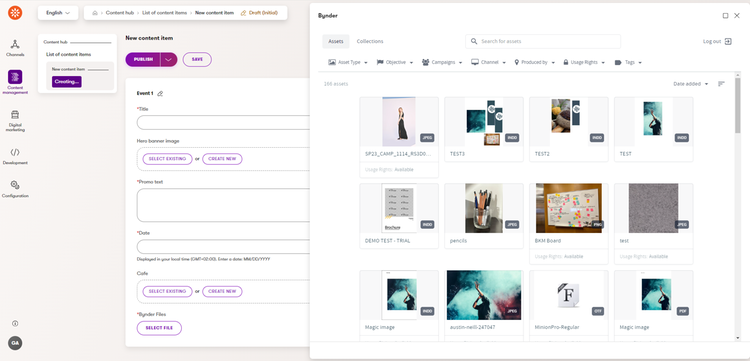Screen dimensions: 750x361
Task: Click the home icon in breadcrumb
Action: pos(95,13)
